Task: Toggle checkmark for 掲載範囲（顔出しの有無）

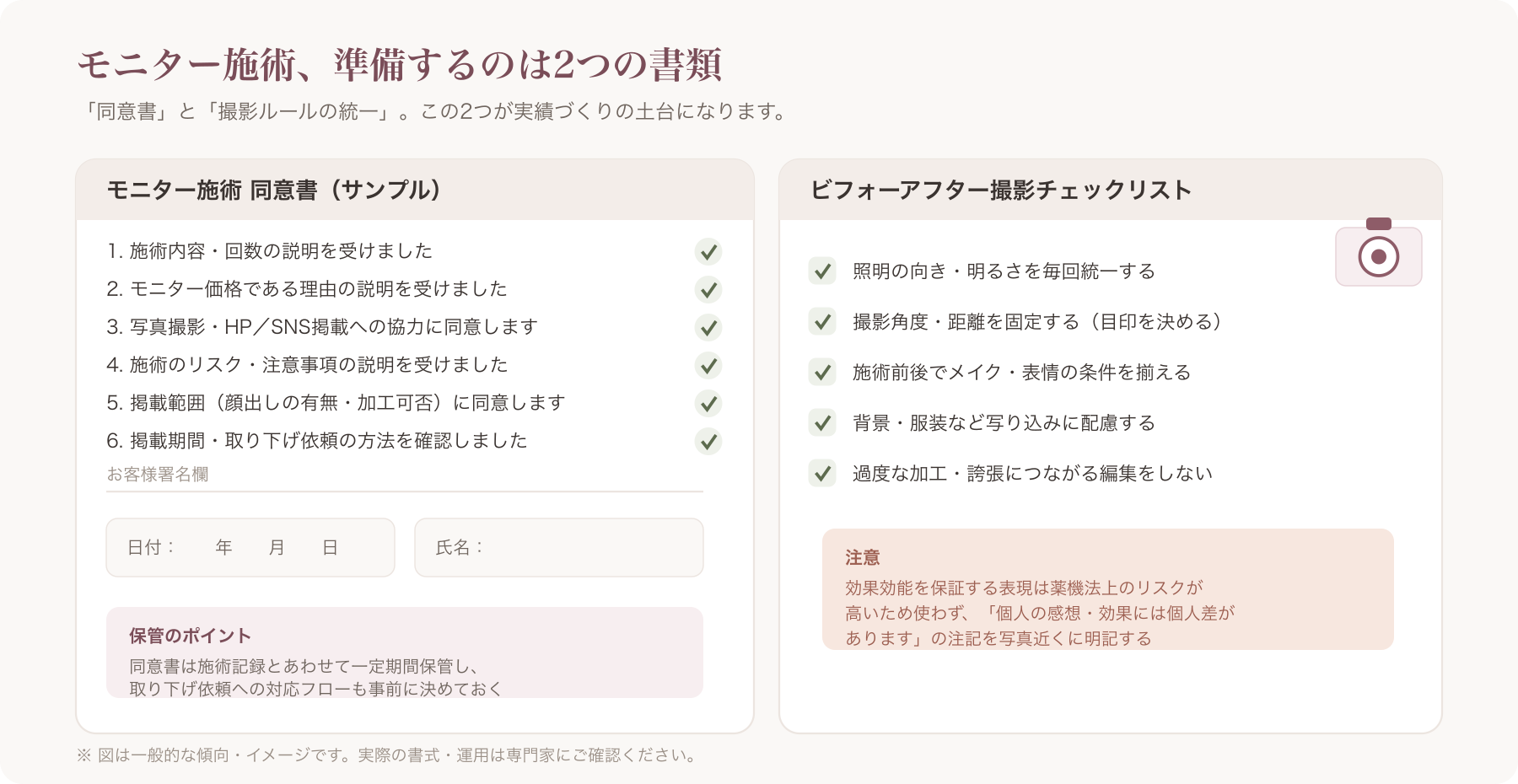Action: [x=708, y=403]
